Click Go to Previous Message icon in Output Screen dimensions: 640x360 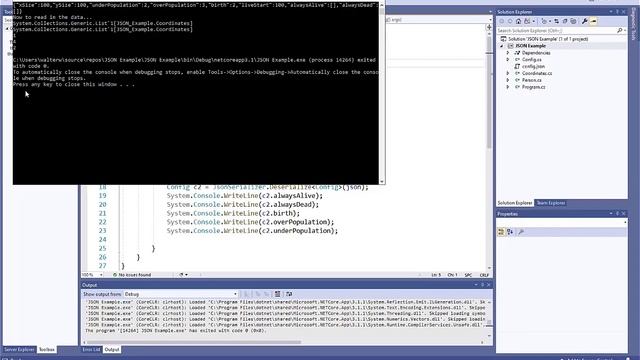click(257, 294)
